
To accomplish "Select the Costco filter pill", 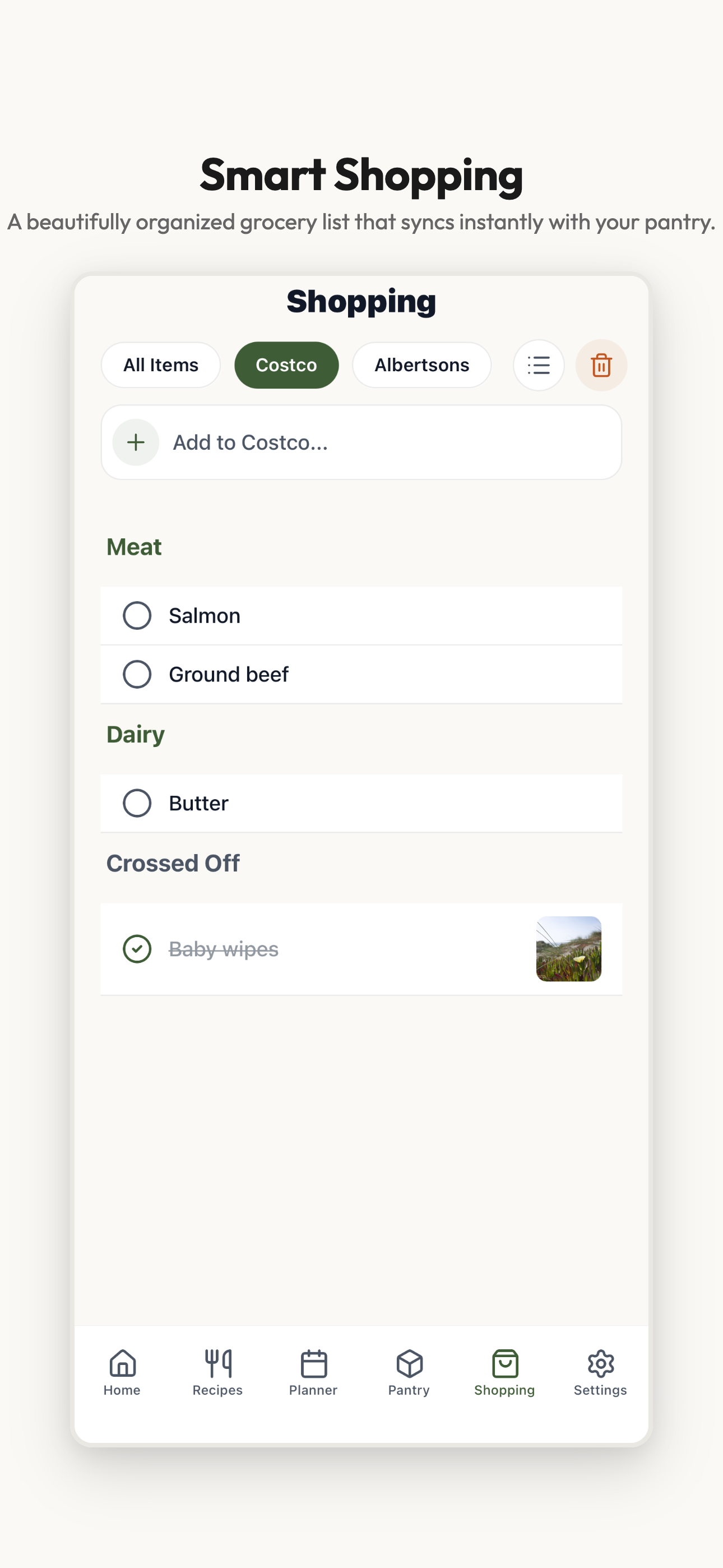I will coord(286,365).
